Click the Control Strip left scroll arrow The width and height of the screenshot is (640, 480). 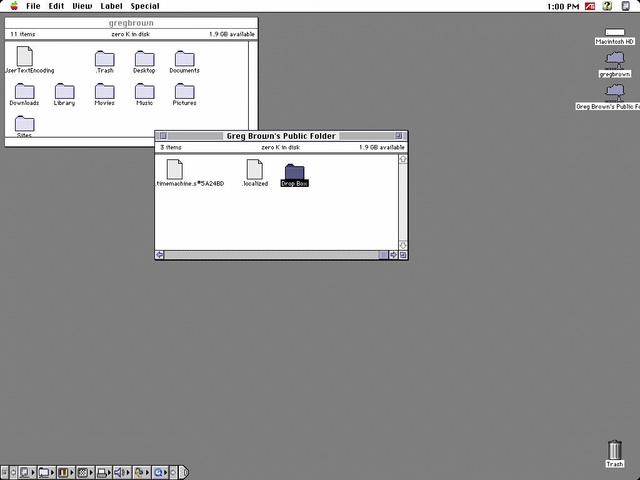(x=13, y=473)
